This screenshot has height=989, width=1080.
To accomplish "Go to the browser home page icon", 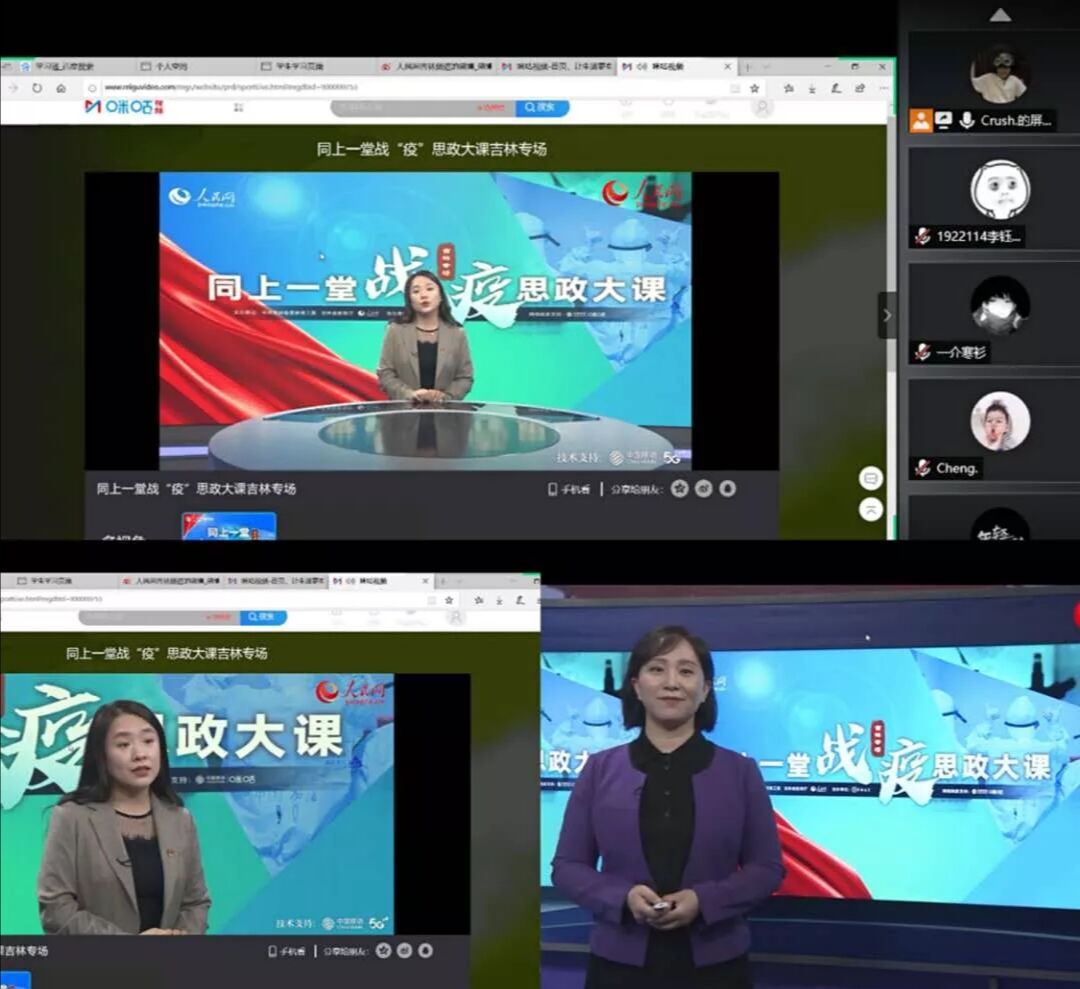I will pyautogui.click(x=61, y=88).
